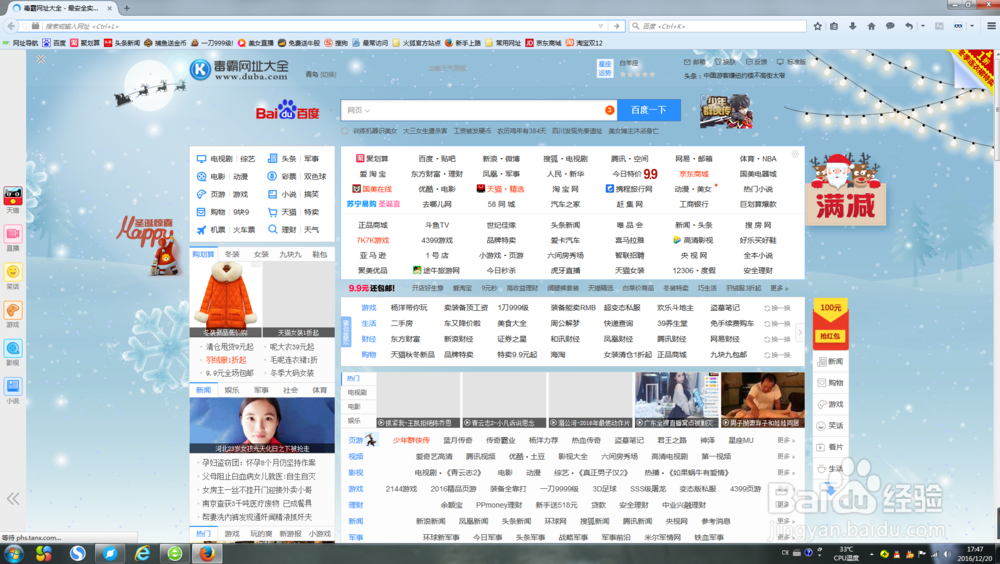This screenshot has width=1000, height=564.
Task: Click the duba K logo icon
Action: click(x=200, y=70)
